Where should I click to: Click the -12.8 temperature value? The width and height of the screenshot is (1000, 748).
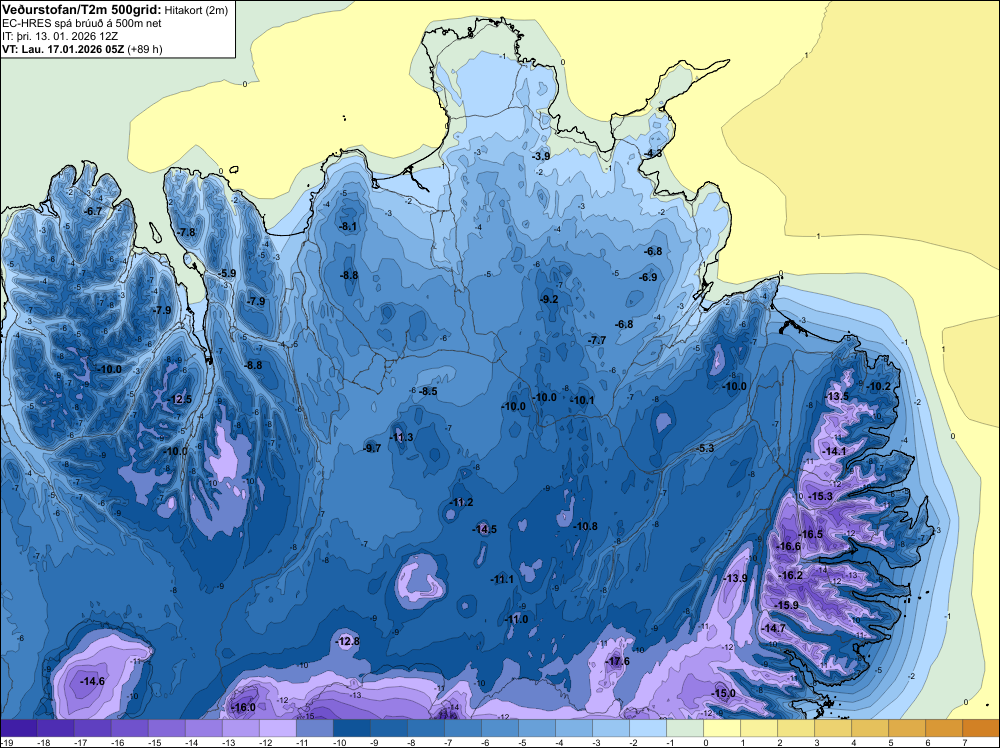[x=348, y=641]
